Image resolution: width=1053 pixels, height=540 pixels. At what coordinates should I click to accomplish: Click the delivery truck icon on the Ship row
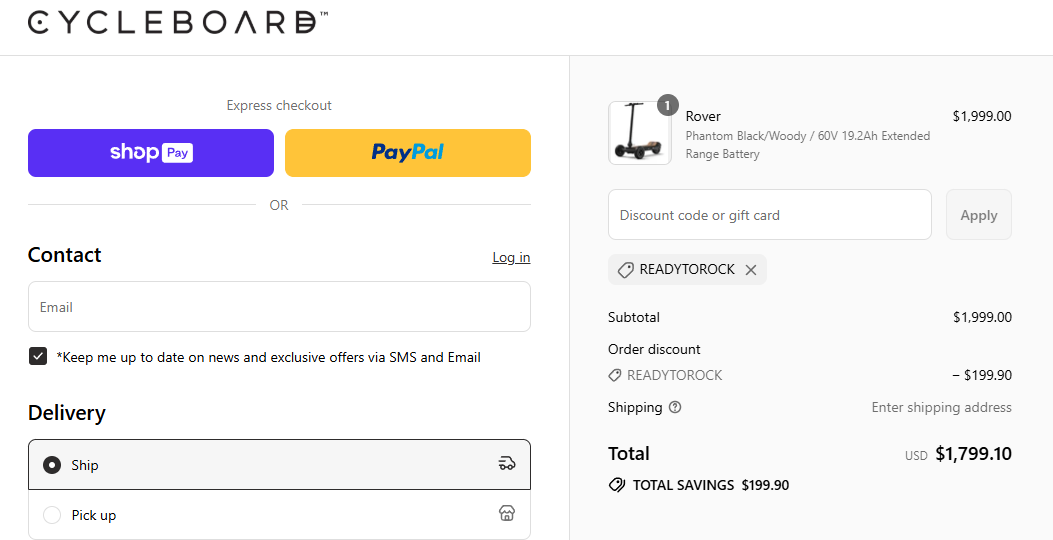507,463
